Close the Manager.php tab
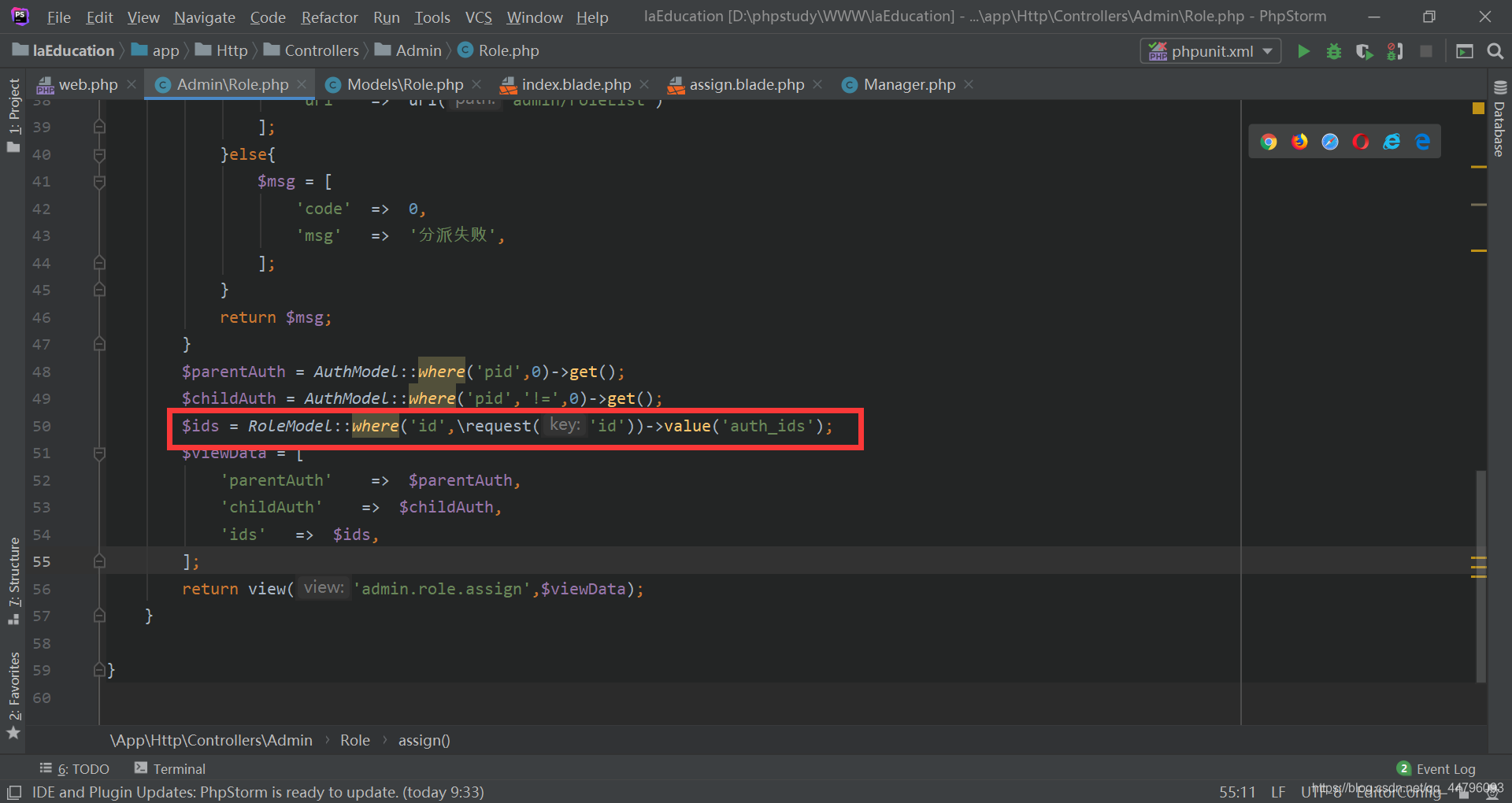1512x803 pixels. [969, 84]
